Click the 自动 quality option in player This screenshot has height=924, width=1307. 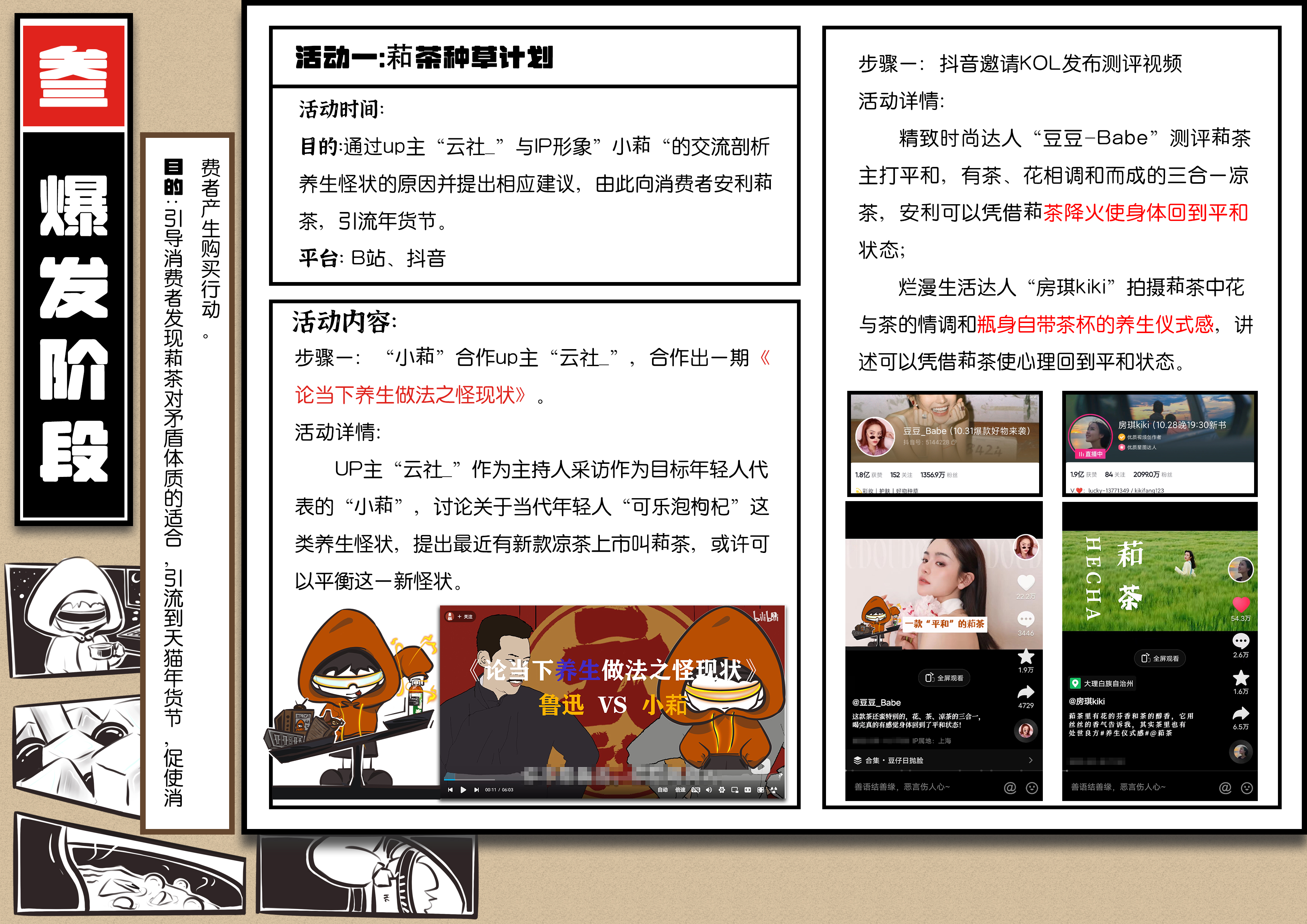pos(662,789)
